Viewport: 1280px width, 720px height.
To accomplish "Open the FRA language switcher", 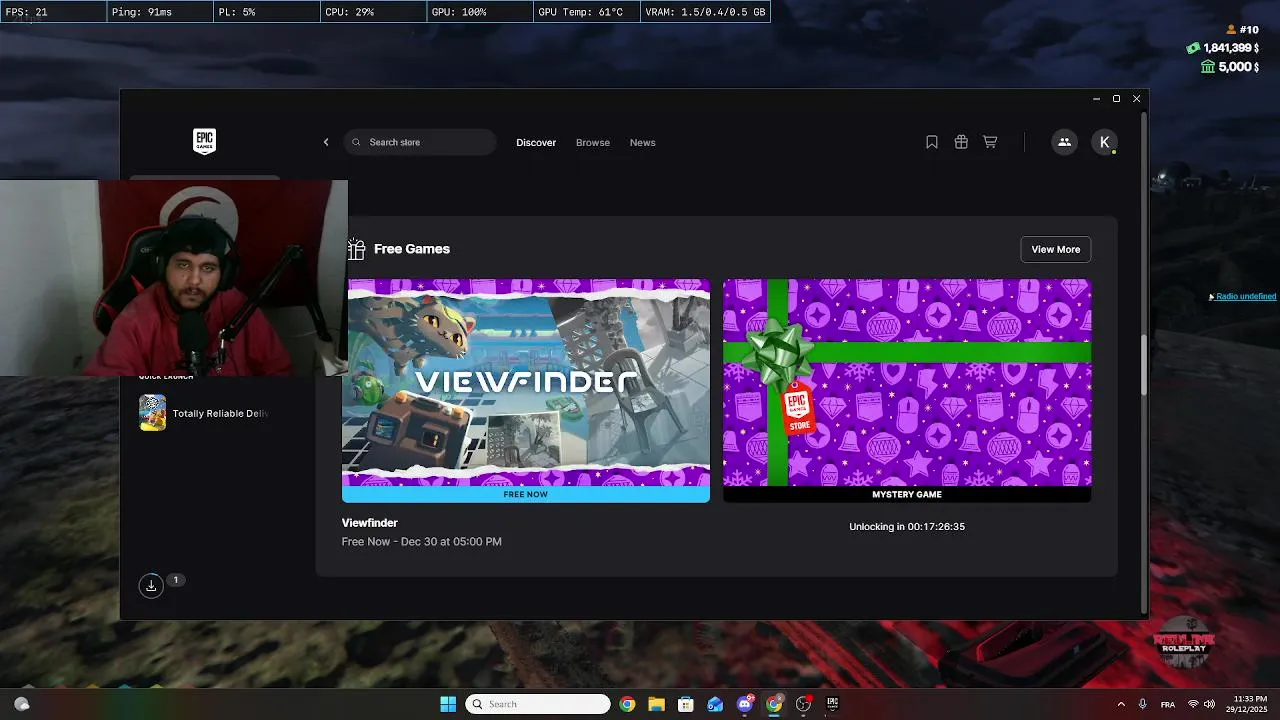I will click(x=1168, y=704).
